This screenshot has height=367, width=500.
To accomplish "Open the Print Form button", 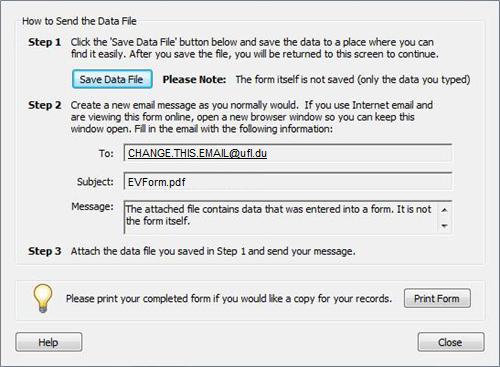I will click(437, 298).
